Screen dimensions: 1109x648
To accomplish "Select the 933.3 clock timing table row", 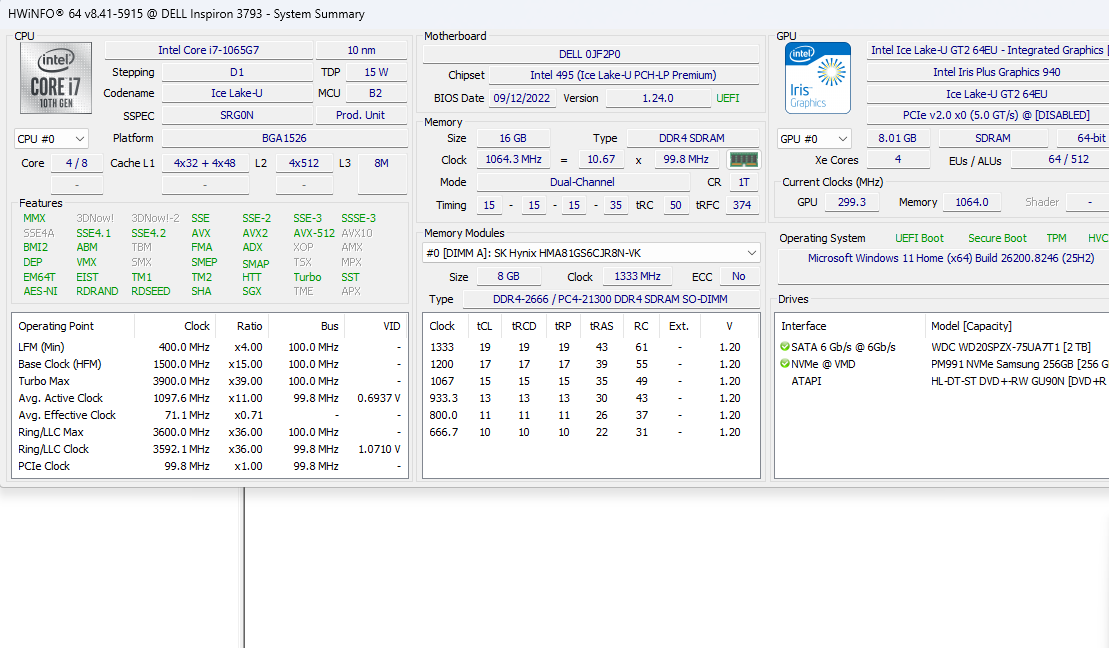I will [590, 398].
